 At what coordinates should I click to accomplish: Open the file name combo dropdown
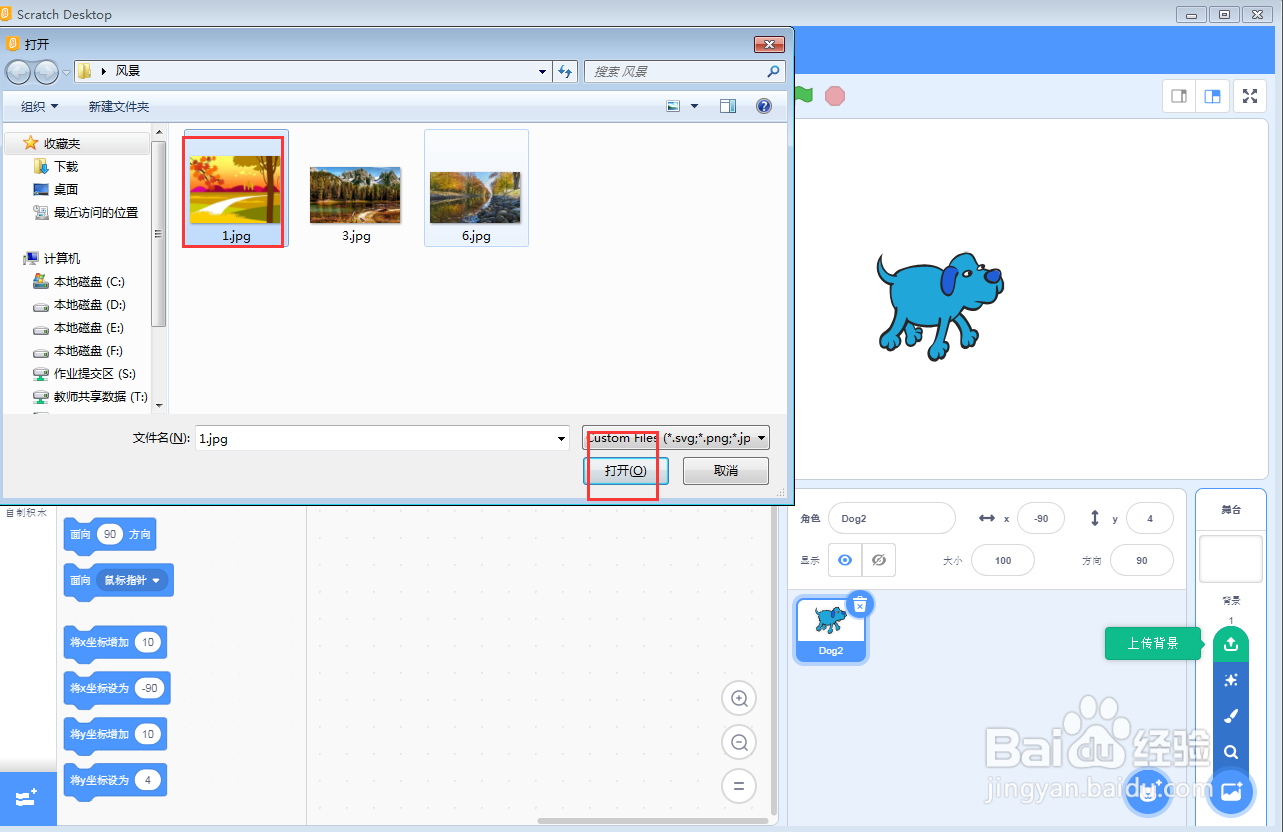561,438
